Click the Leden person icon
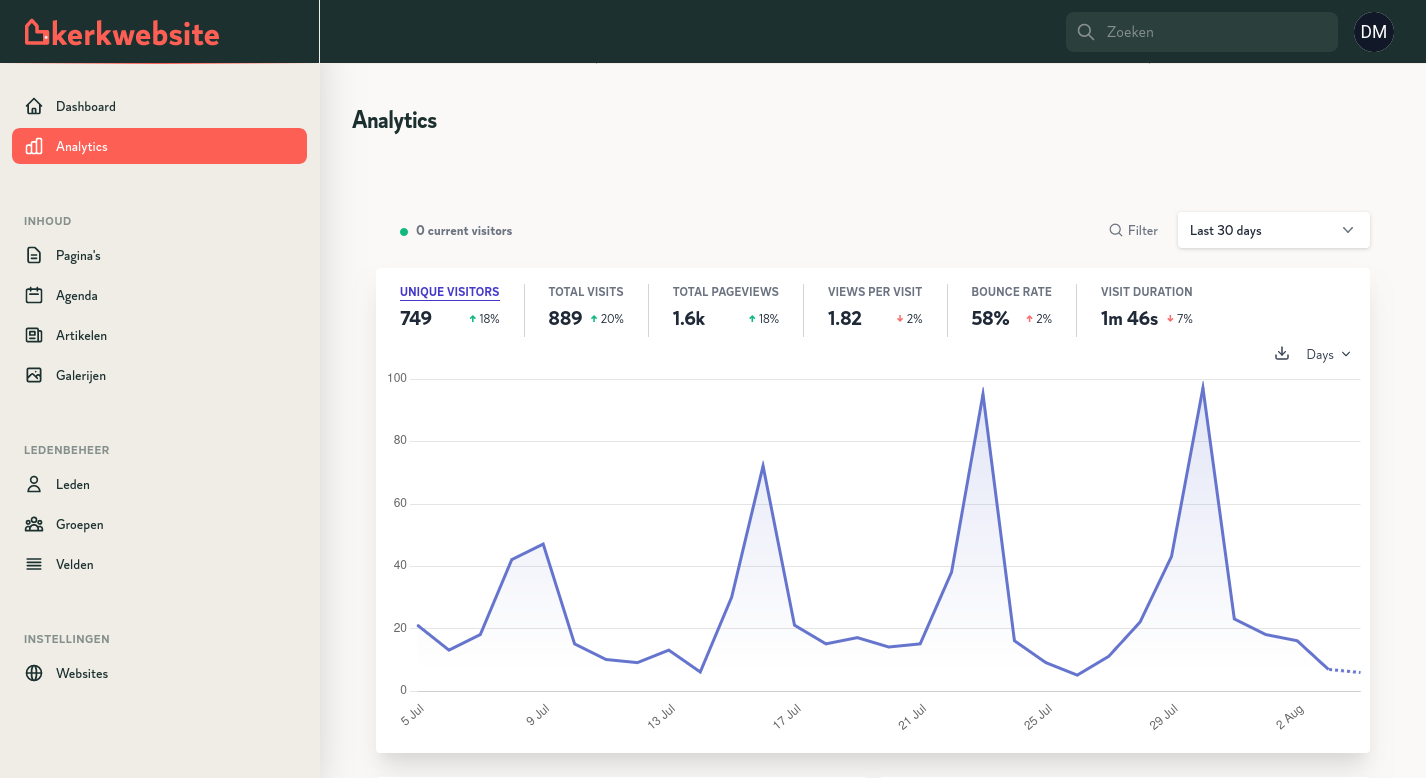The height and width of the screenshot is (778, 1426). coord(34,485)
